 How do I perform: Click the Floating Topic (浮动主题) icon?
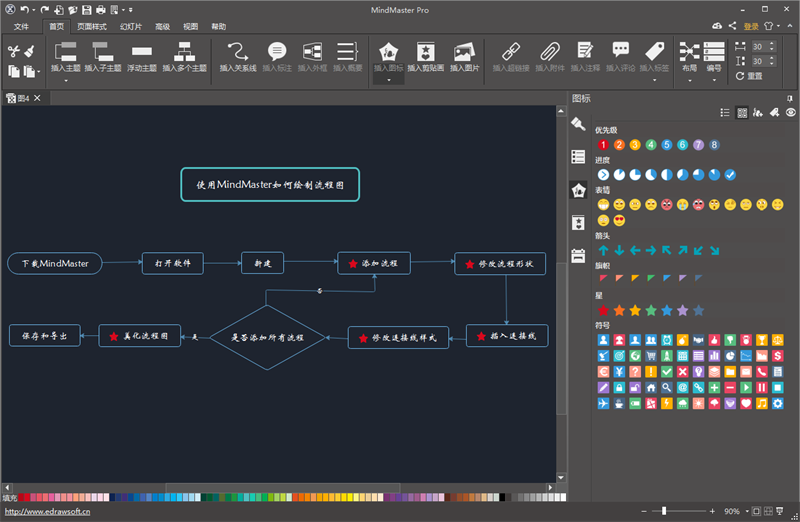141,51
